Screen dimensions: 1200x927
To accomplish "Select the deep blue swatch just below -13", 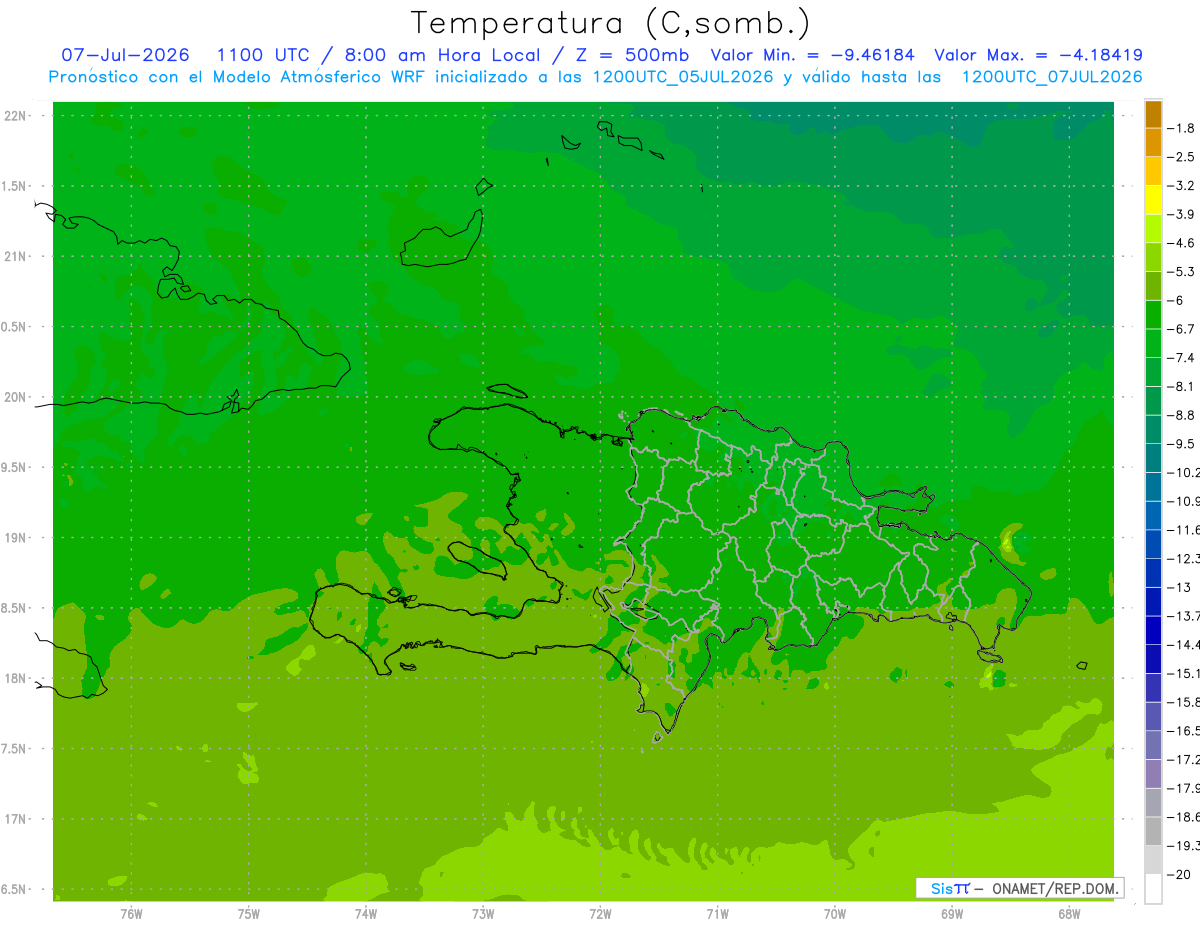I will [1153, 601].
